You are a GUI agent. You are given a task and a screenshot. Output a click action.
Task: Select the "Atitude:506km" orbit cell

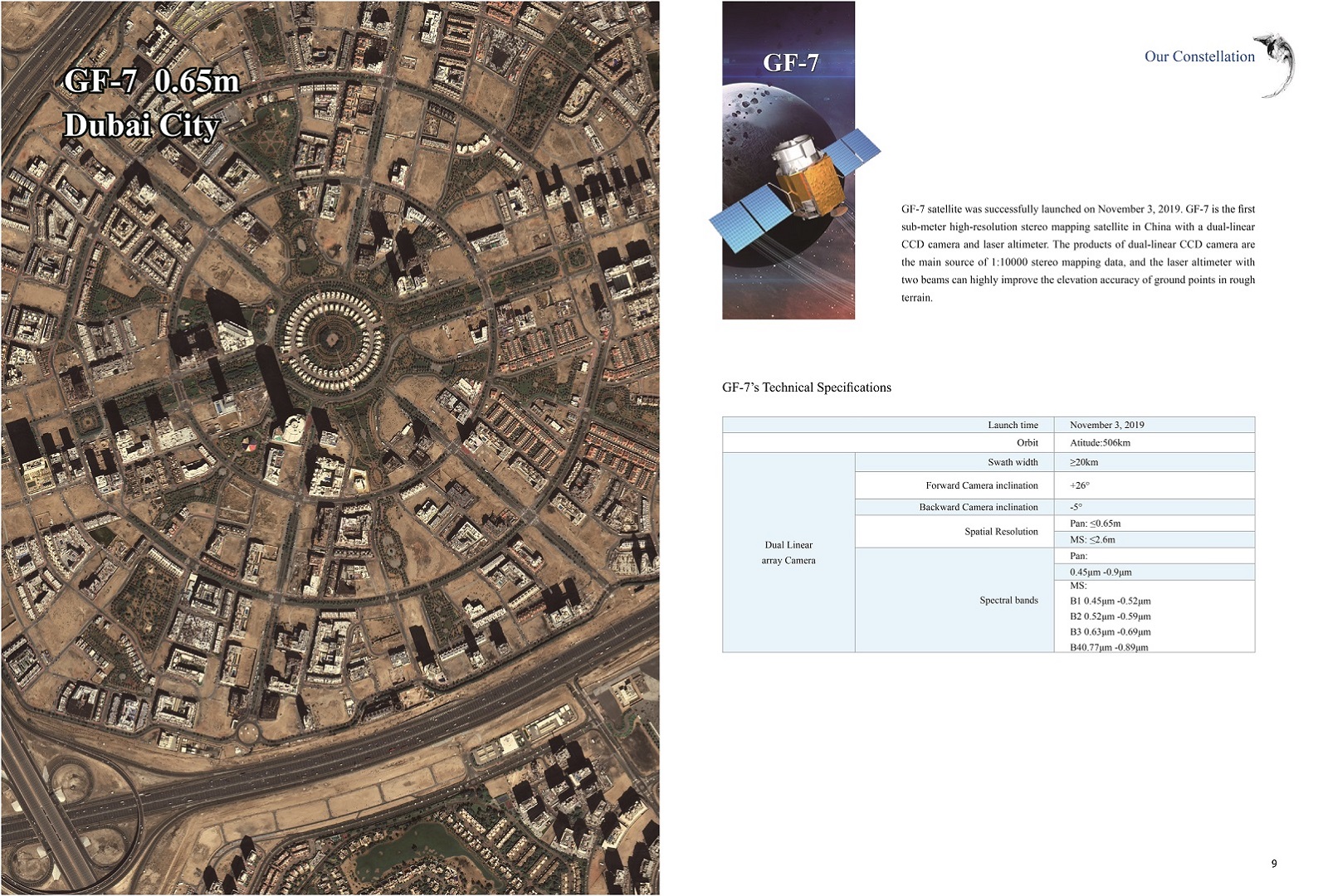pos(1100,443)
